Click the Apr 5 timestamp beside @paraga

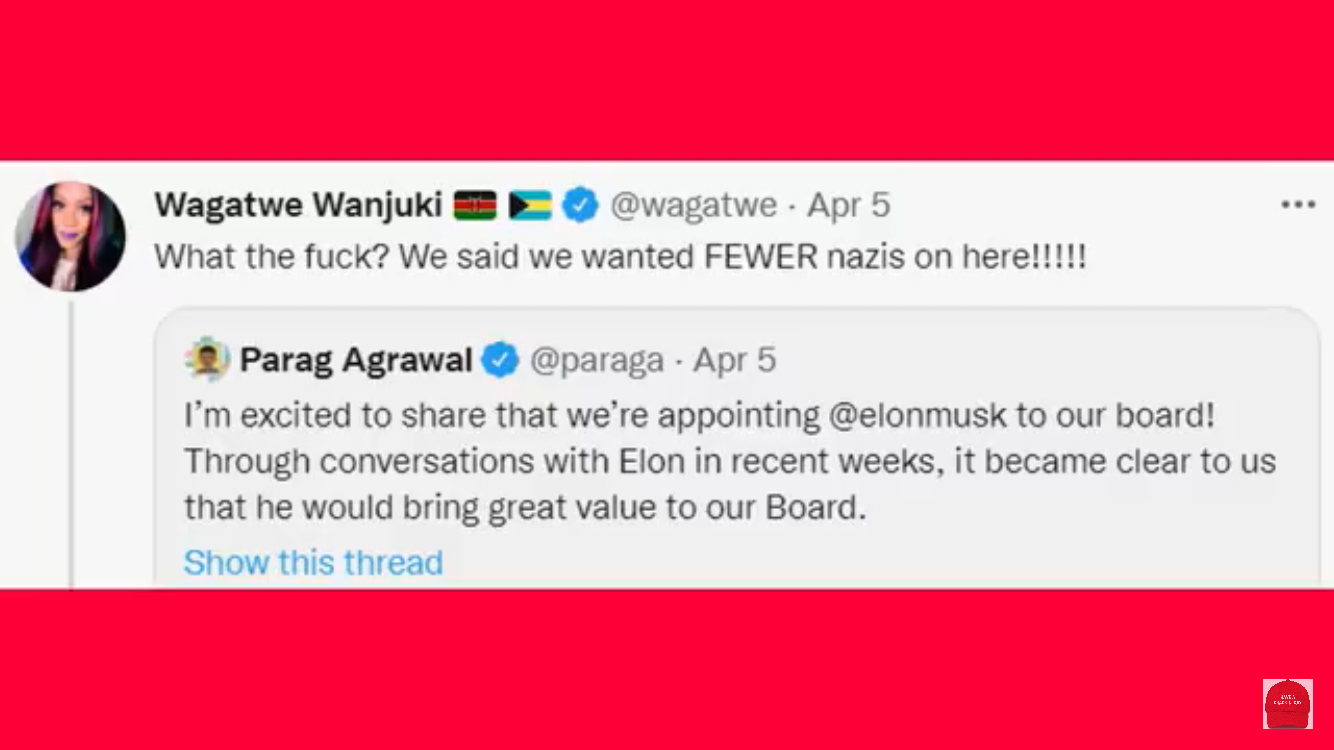734,360
